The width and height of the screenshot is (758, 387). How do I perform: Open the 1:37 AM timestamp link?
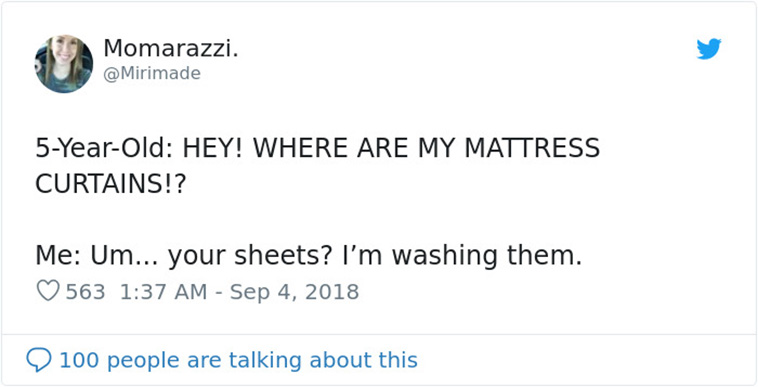pyautogui.click(x=163, y=292)
